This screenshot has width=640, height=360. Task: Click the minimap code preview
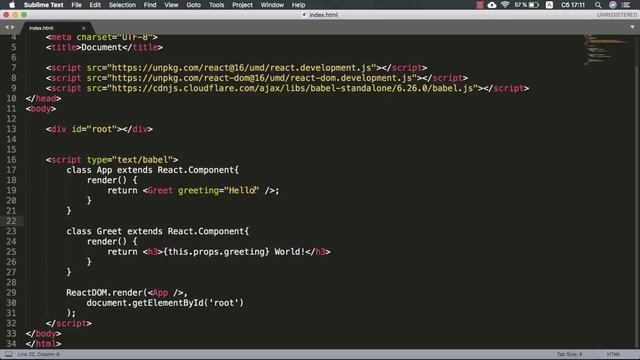click(606, 49)
